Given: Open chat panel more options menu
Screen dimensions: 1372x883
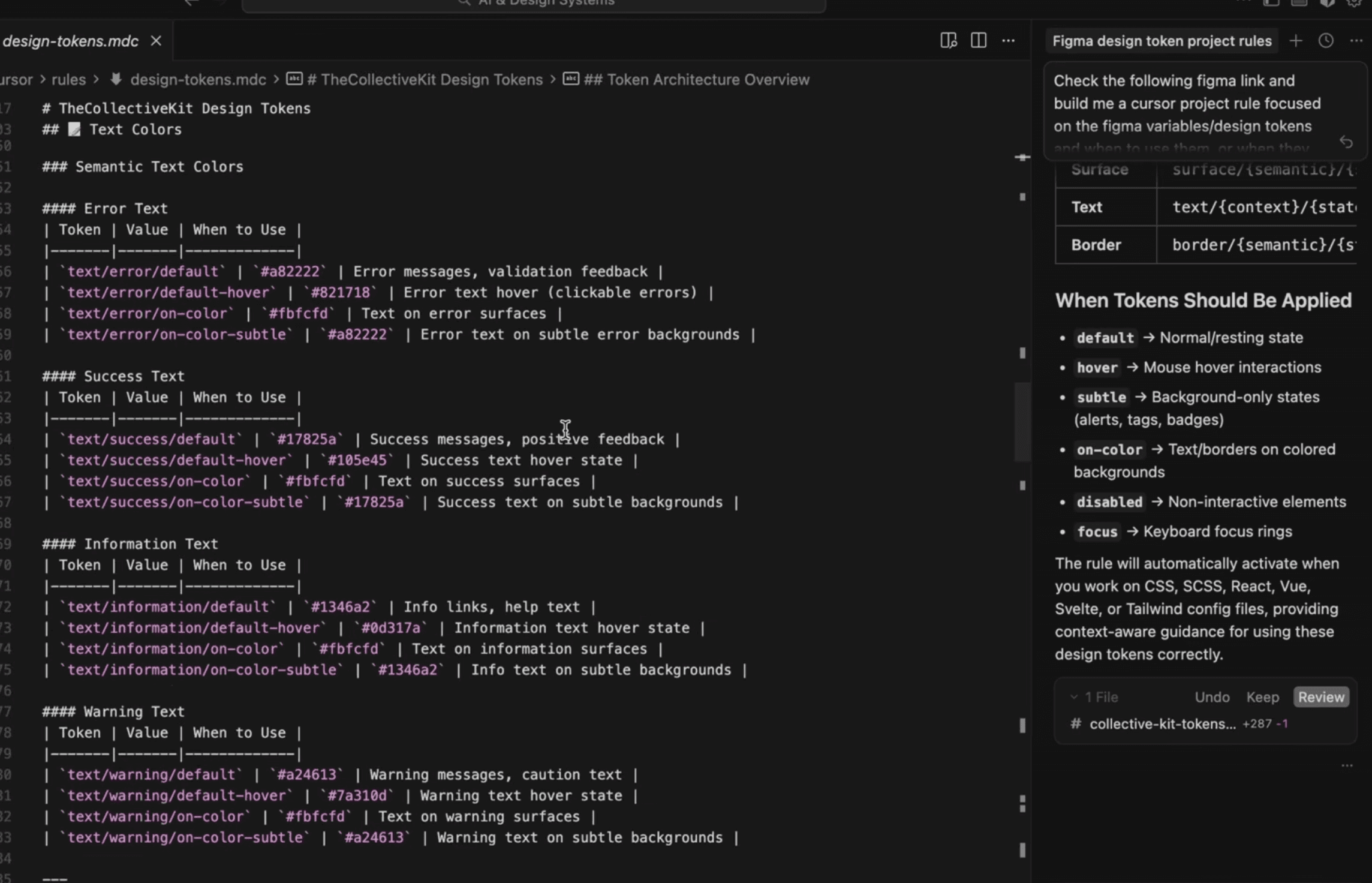Looking at the screenshot, I should pos(1356,41).
